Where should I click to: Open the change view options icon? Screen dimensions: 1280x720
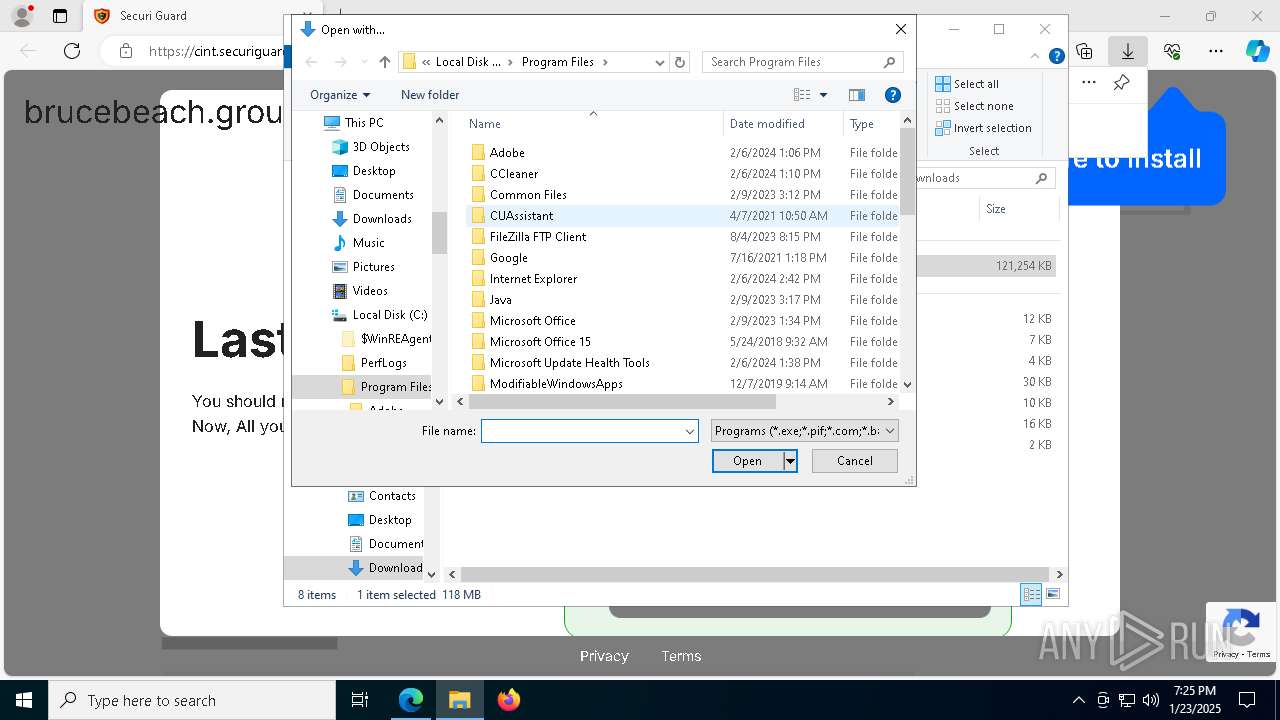[802, 95]
